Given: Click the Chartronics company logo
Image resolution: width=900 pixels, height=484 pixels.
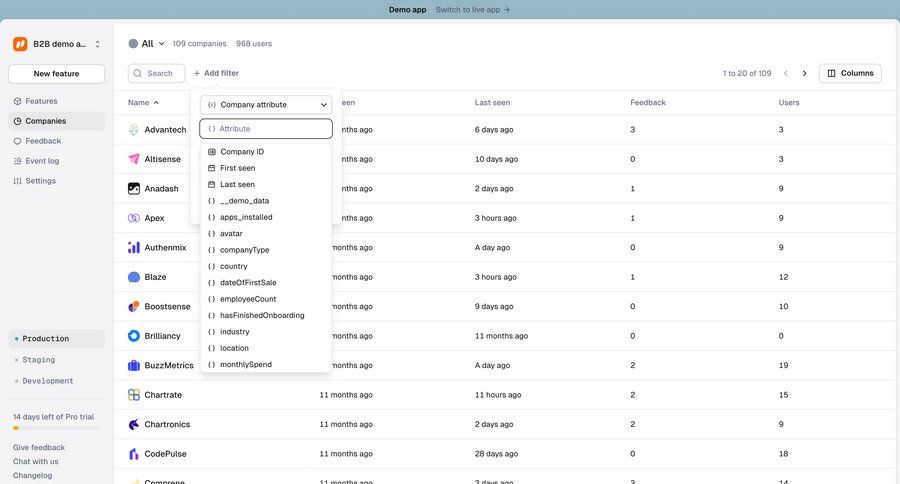Looking at the screenshot, I should [x=134, y=424].
